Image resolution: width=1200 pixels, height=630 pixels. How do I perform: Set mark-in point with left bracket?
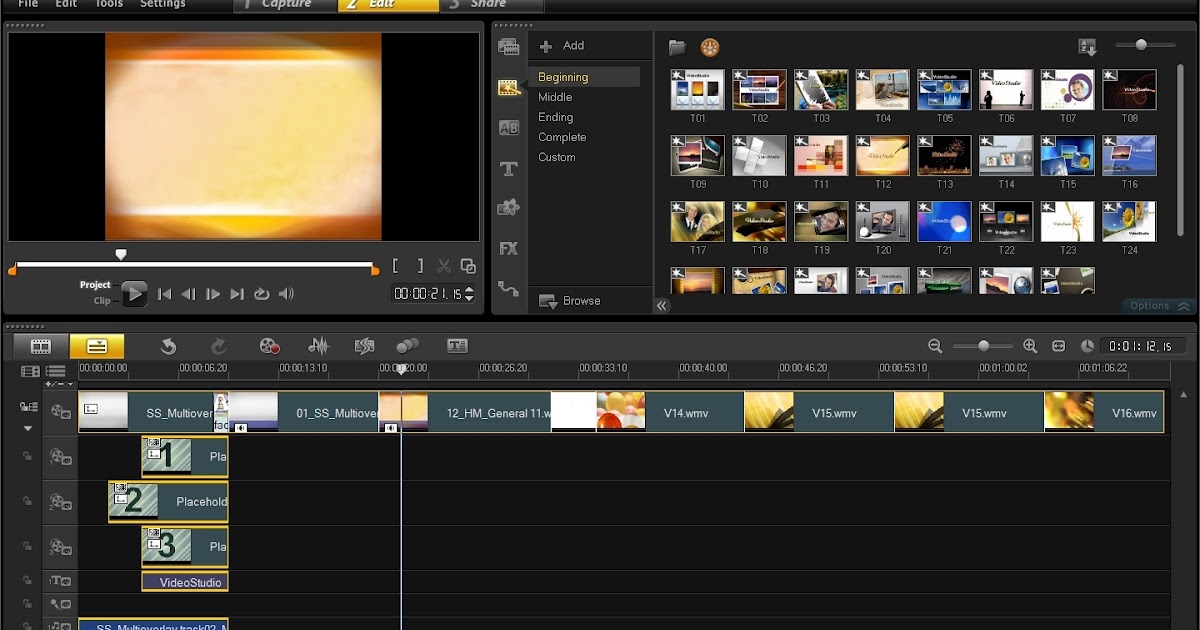[396, 266]
